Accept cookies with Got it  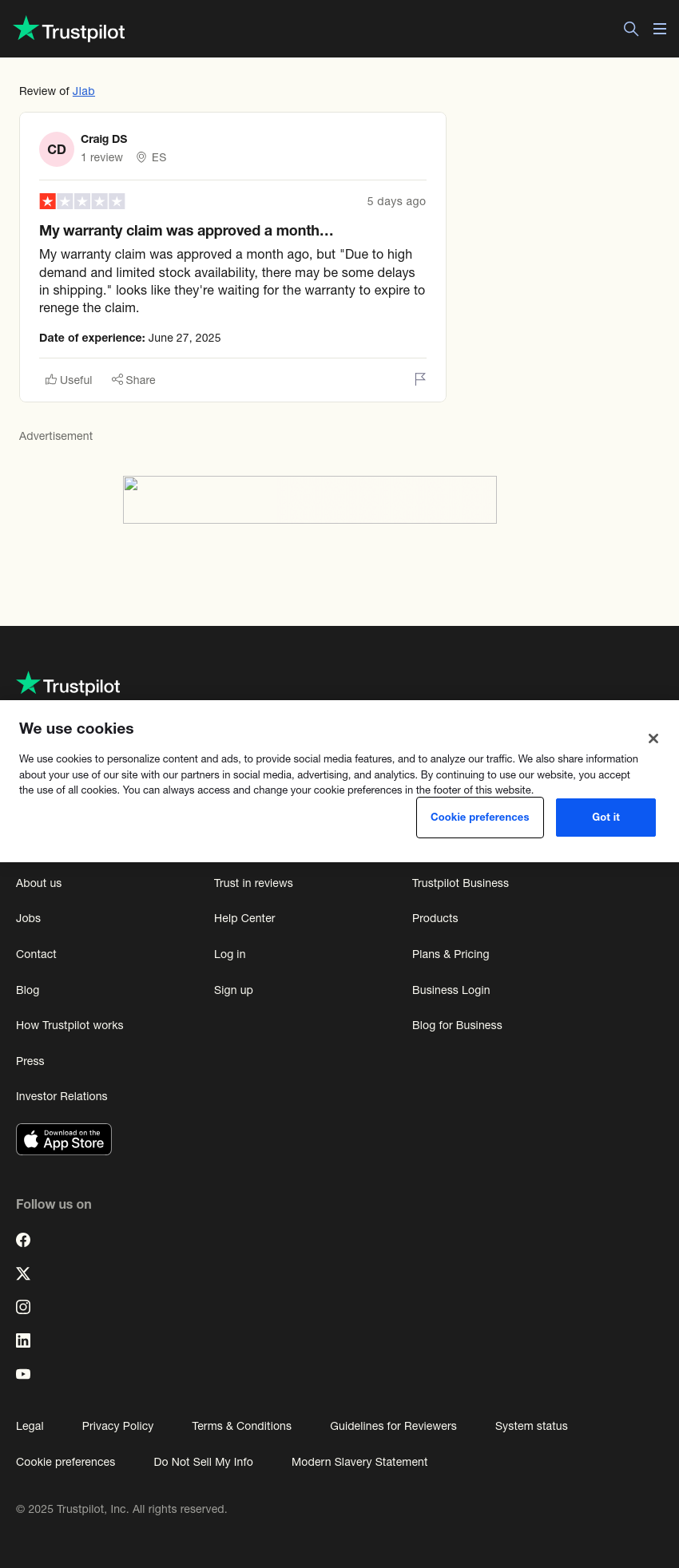click(606, 818)
